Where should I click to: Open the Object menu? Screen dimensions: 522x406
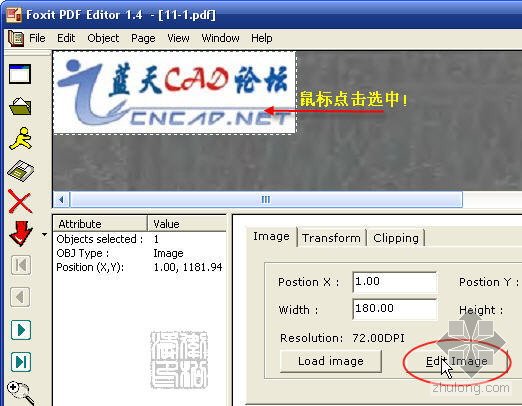coord(103,38)
